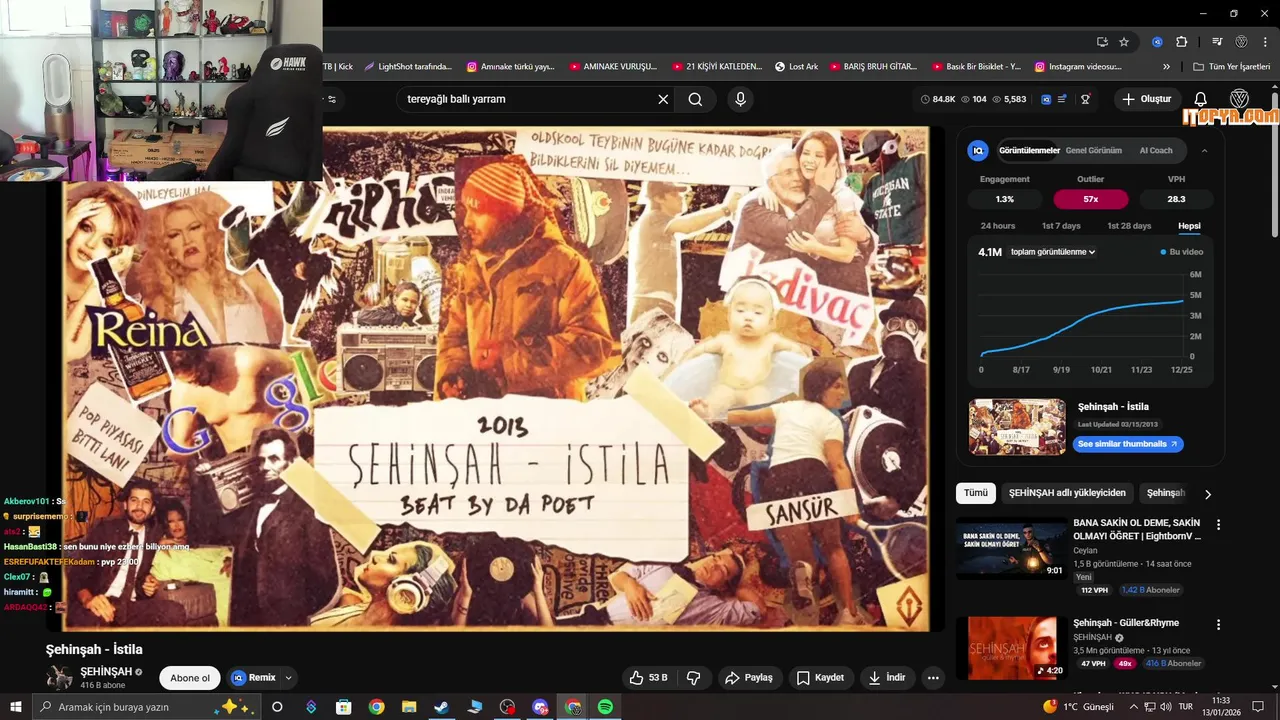The width and height of the screenshot is (1280, 720).
Task: Show more hidden bookmarks chevron
Action: click(x=1166, y=67)
